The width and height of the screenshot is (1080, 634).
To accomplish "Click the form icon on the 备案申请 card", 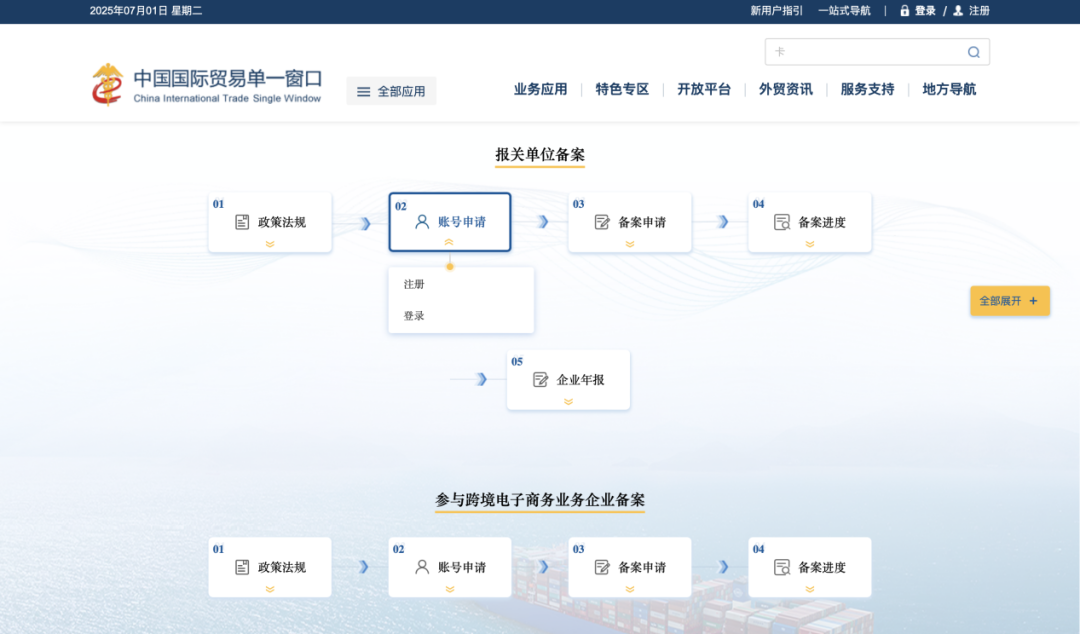I will coord(601,221).
